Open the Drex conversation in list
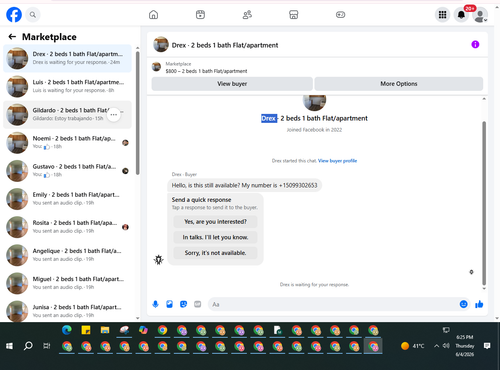 click(67, 58)
